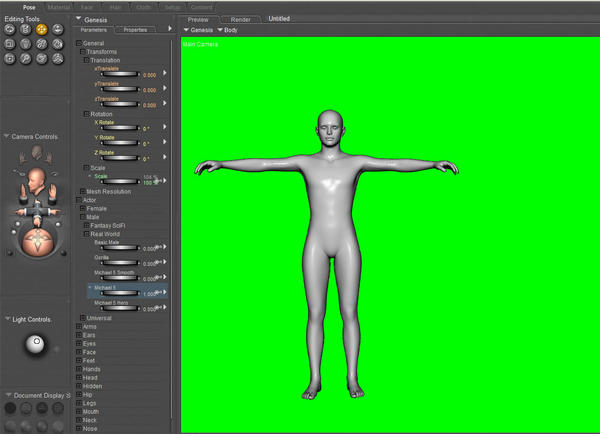
Task: Click the camera trackball sphere
Action: pos(37,242)
